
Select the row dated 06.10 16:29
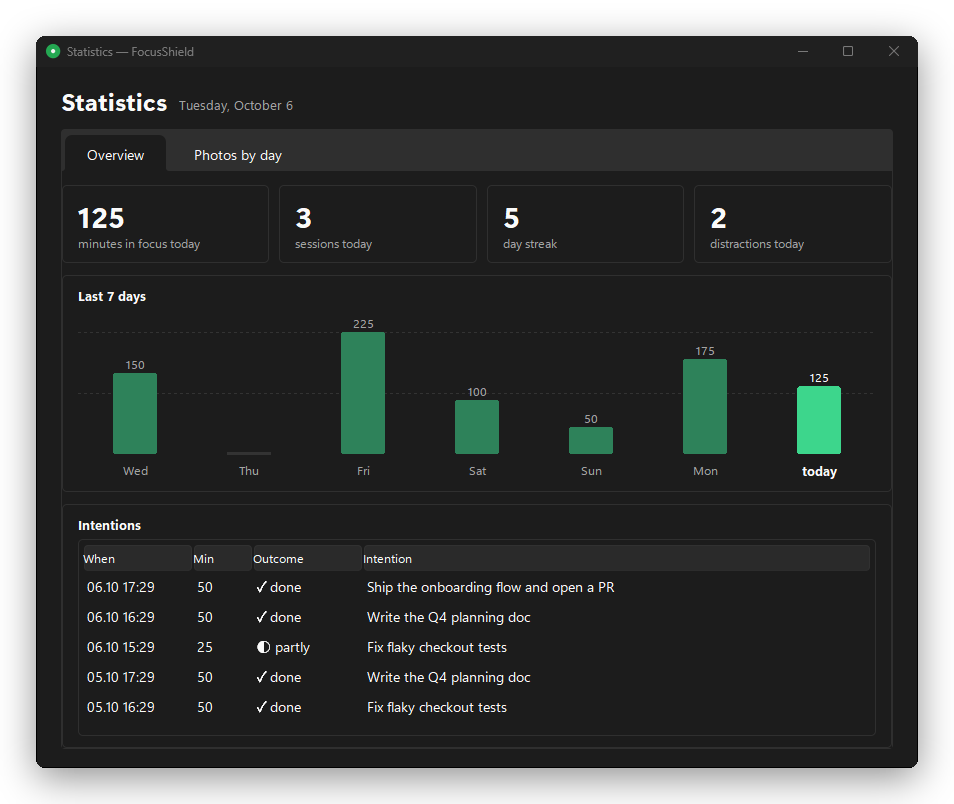(476, 617)
